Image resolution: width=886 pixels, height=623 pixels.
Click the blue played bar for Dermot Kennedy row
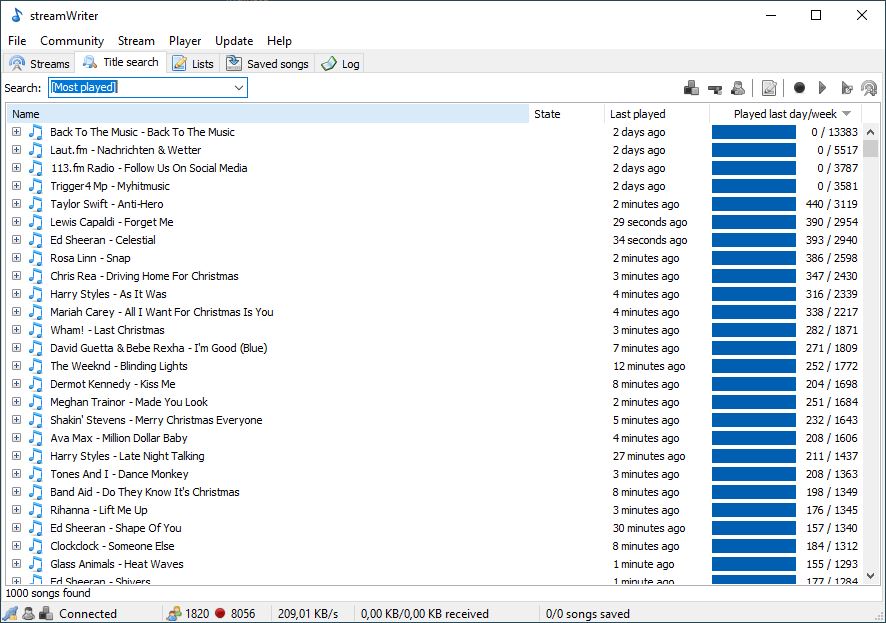754,384
